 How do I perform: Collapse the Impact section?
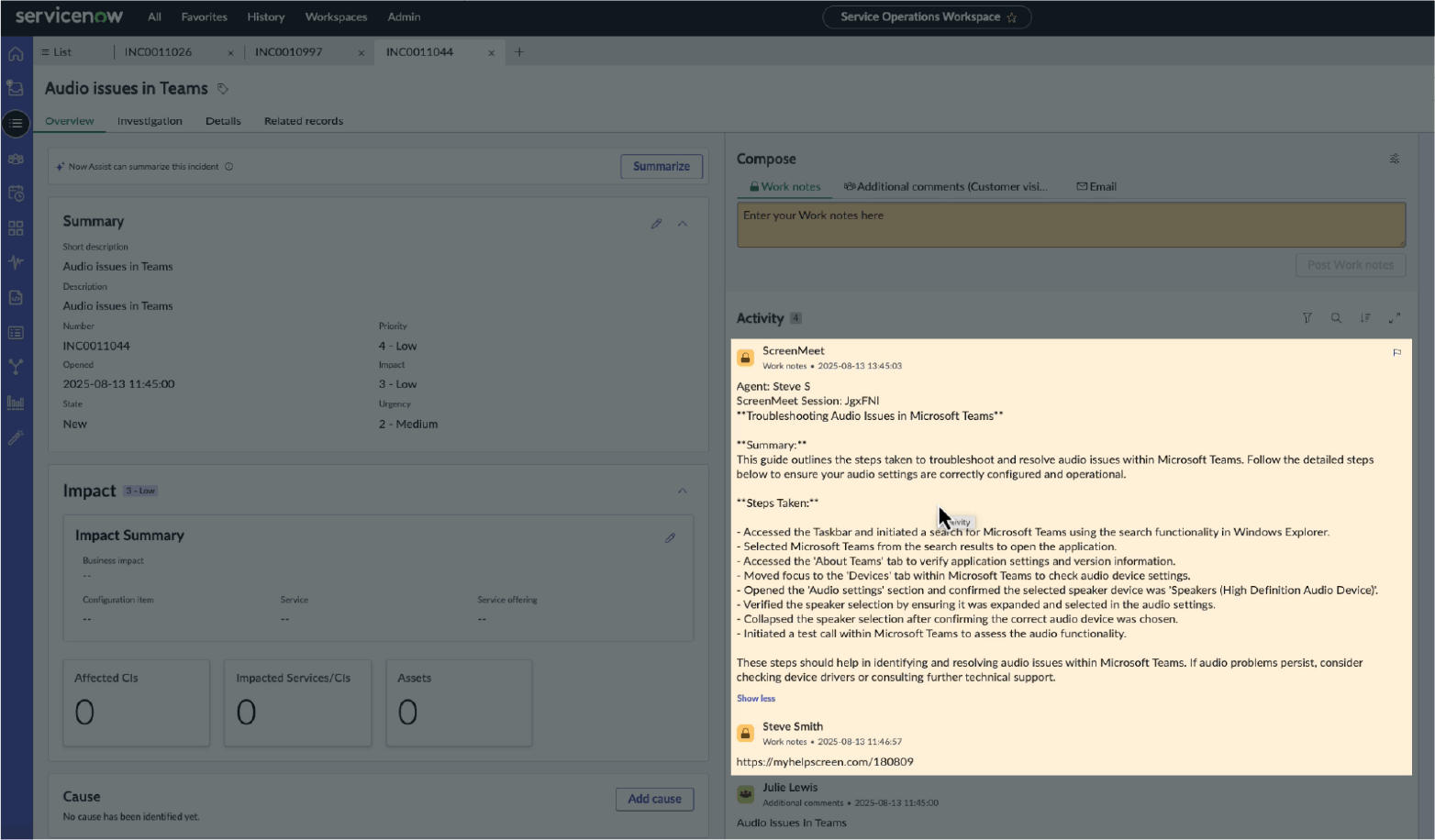[x=683, y=491]
